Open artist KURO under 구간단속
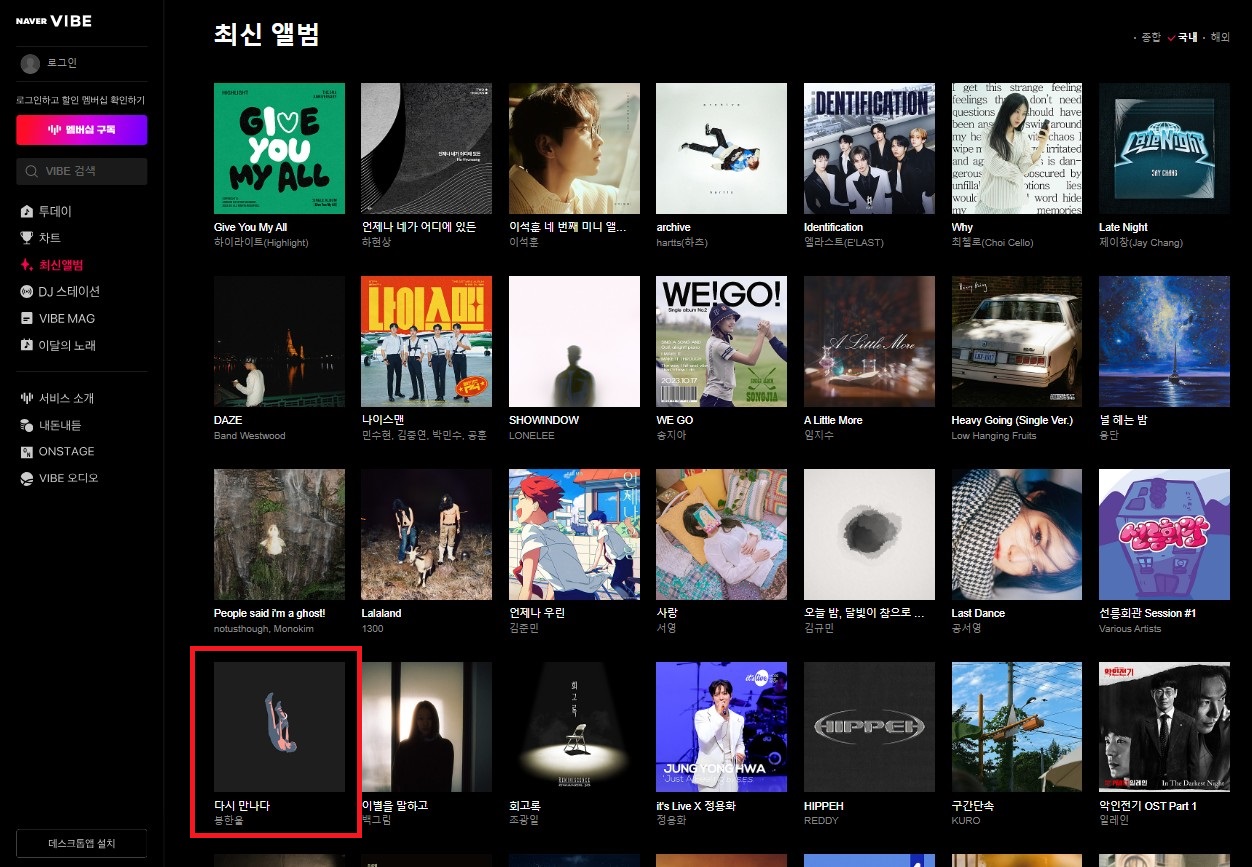 [967, 821]
